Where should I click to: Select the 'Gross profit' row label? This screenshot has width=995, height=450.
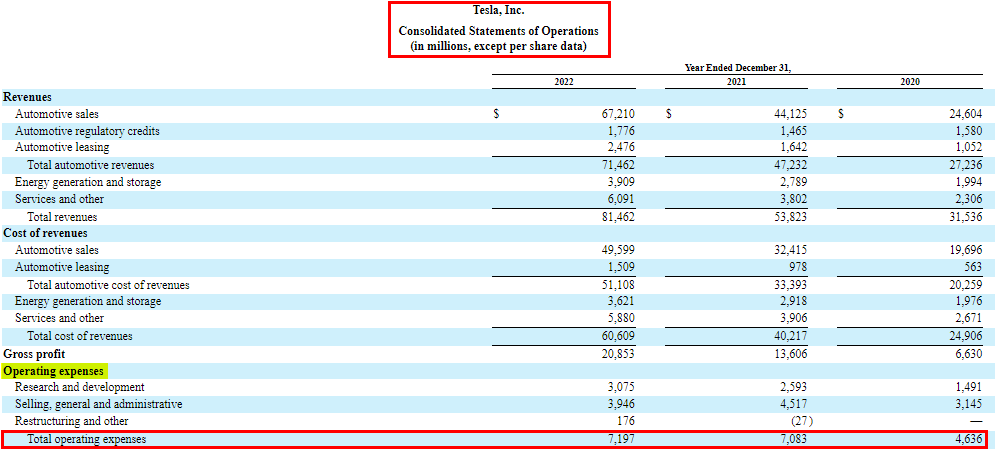[34, 353]
